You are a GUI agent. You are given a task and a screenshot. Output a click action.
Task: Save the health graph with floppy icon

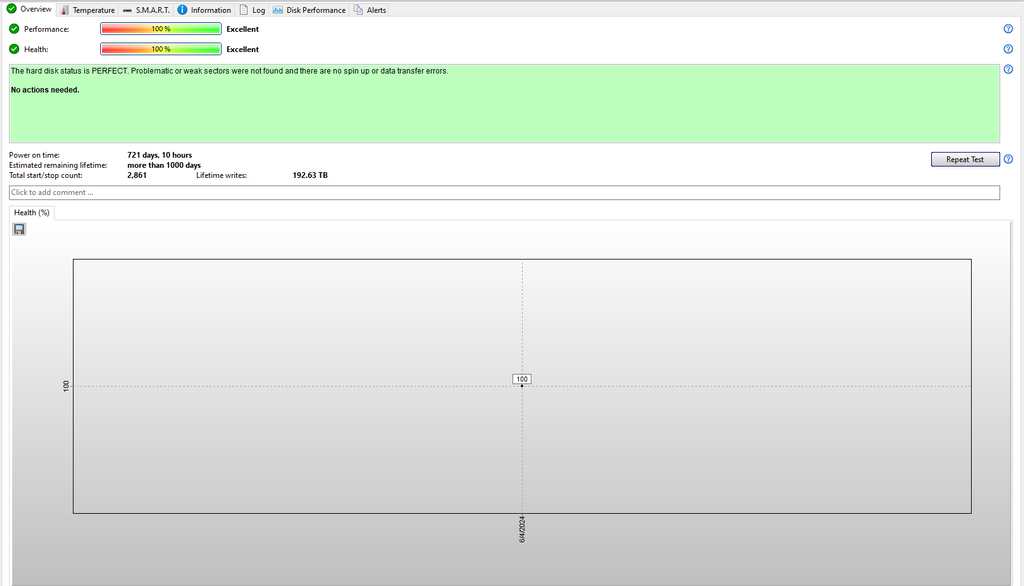pos(19,229)
